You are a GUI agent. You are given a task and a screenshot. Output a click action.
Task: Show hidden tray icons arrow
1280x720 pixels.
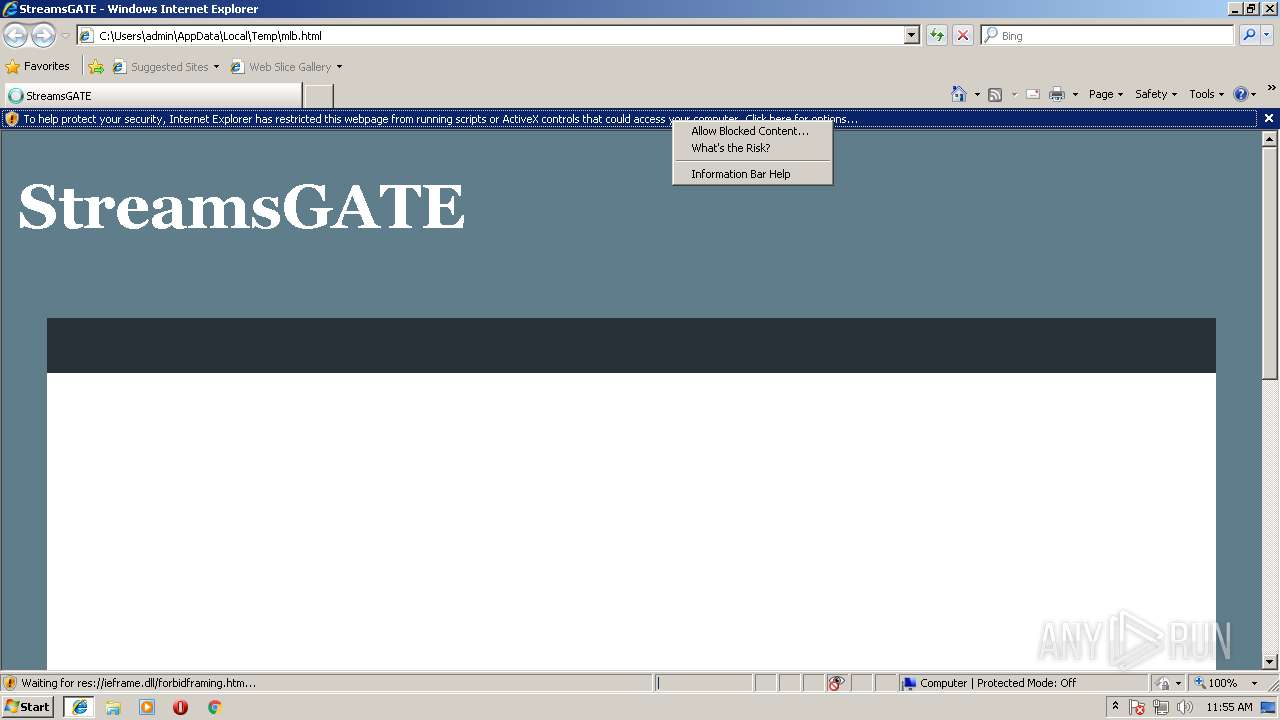click(1115, 706)
